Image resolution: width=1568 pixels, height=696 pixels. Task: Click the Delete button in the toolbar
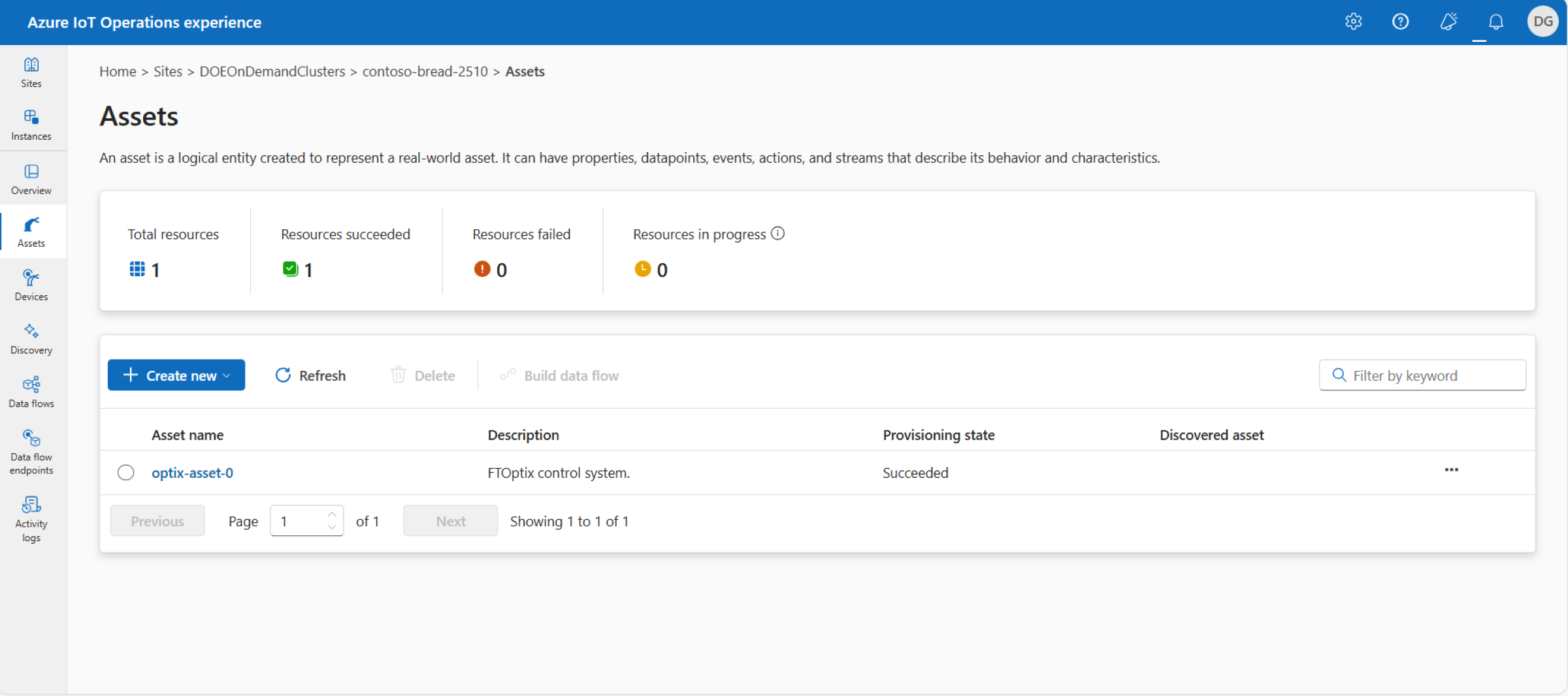click(x=423, y=375)
